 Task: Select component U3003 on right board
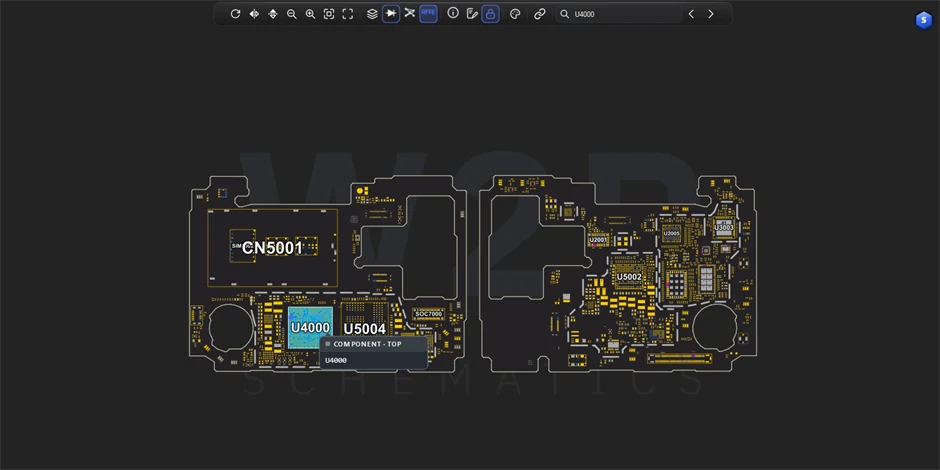click(x=724, y=227)
